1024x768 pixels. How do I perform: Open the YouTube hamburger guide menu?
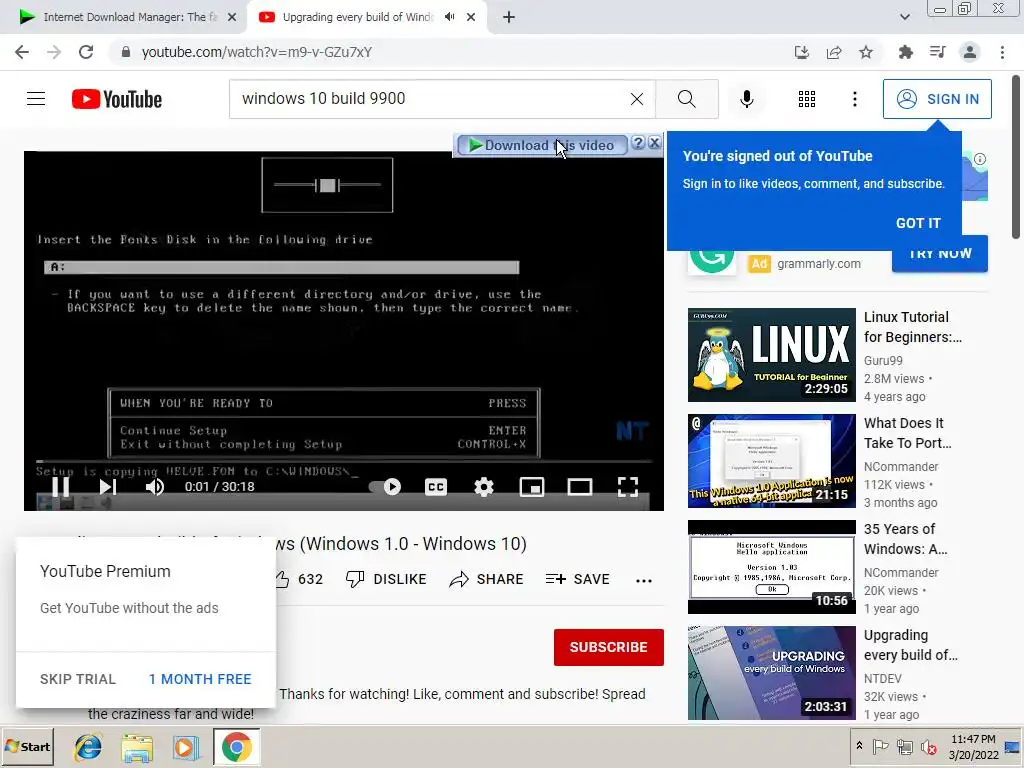(36, 99)
